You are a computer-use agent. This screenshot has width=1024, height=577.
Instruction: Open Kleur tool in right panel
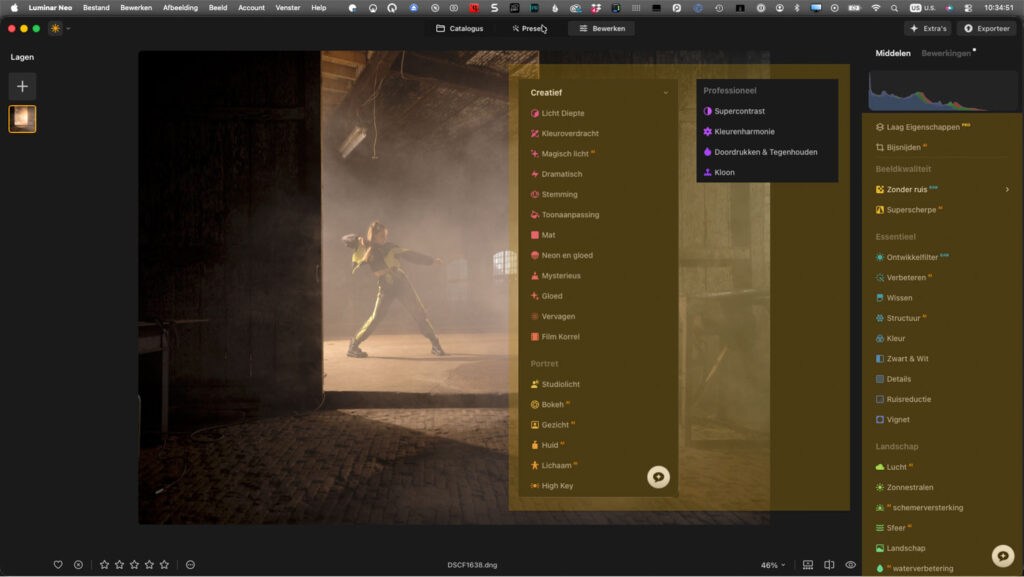(890, 339)
